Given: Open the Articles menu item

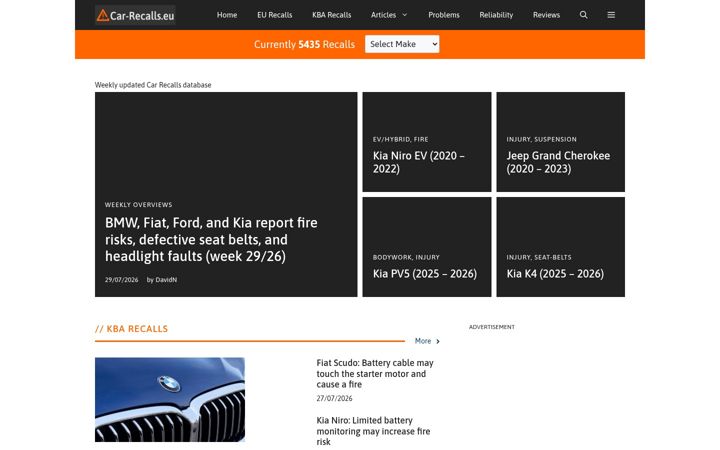Looking at the screenshot, I should click(x=383, y=15).
